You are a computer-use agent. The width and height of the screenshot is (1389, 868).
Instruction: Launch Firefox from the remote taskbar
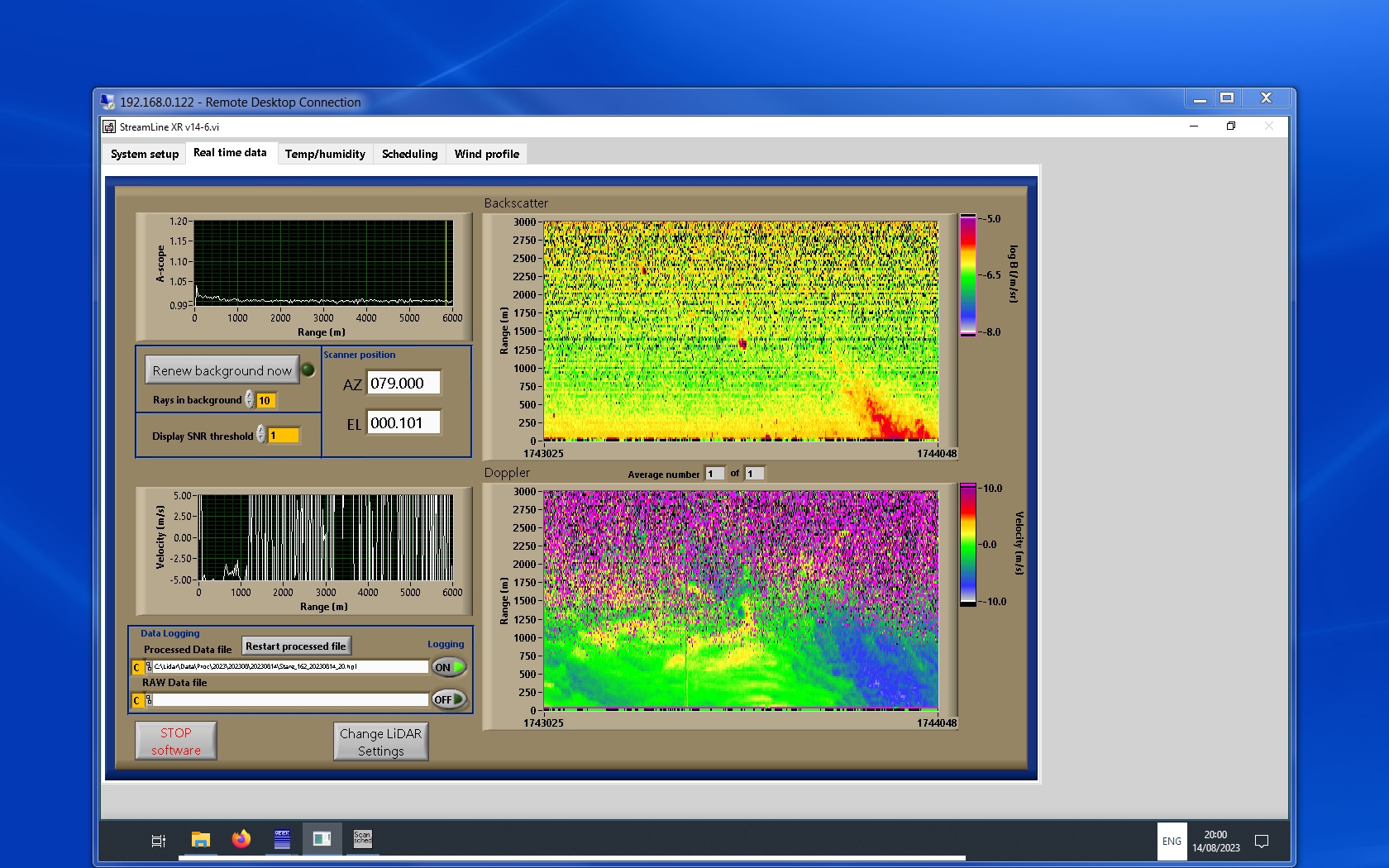(x=241, y=840)
